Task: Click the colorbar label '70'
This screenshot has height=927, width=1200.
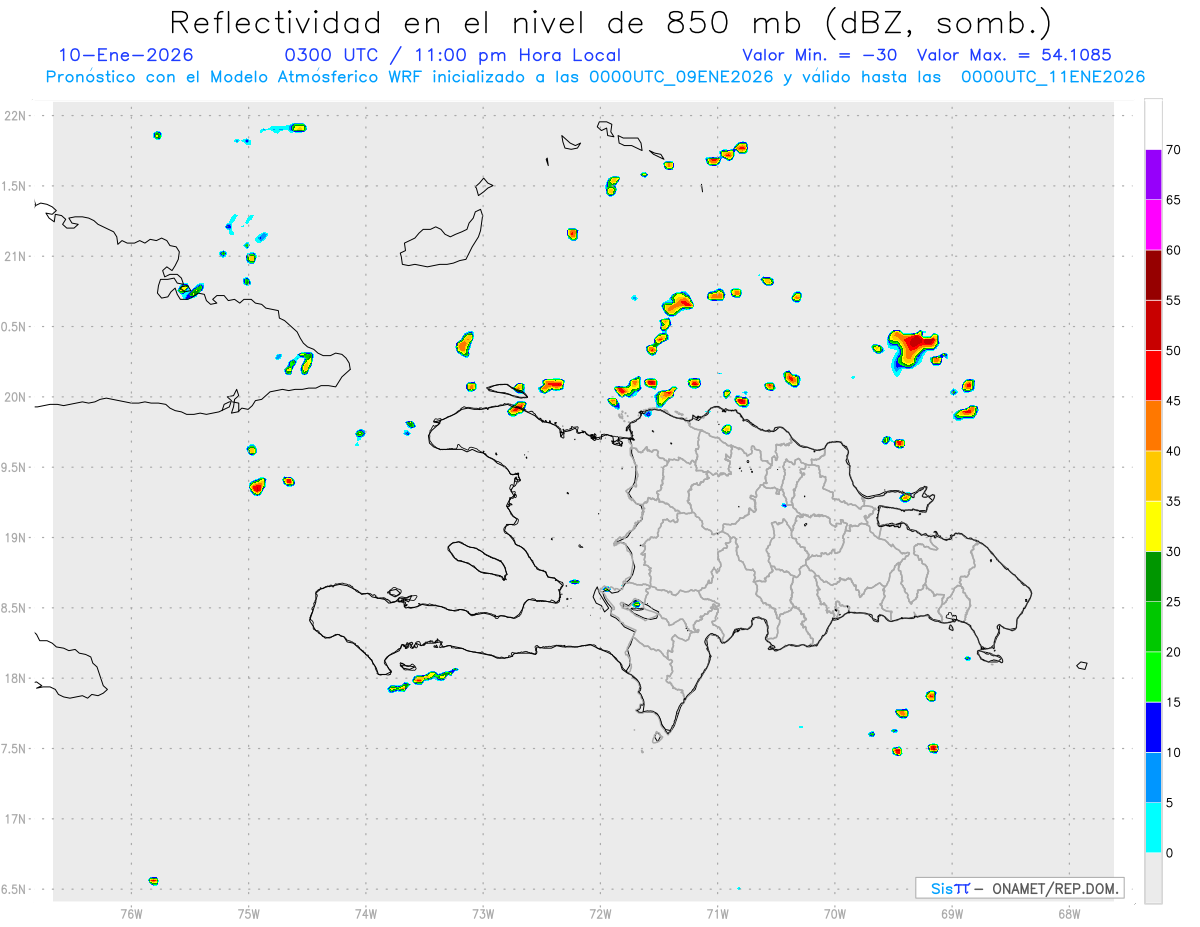Action: [1173, 150]
